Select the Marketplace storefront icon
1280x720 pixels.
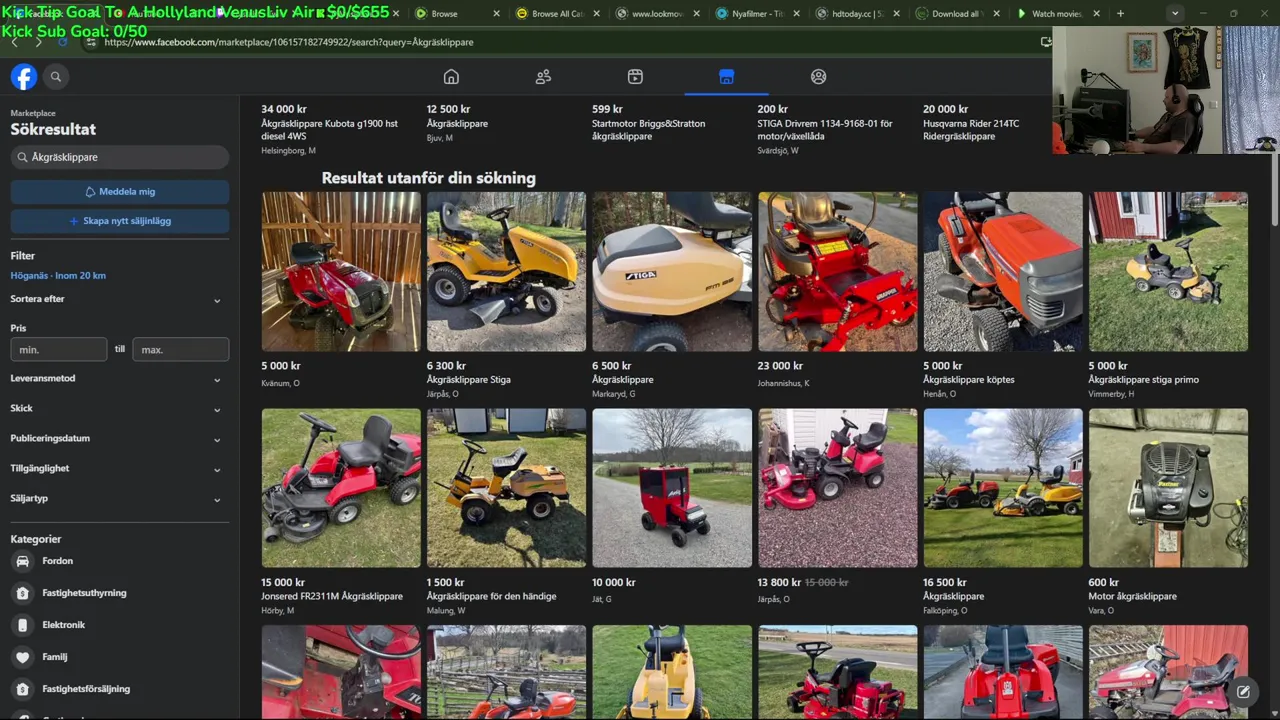[x=727, y=77]
